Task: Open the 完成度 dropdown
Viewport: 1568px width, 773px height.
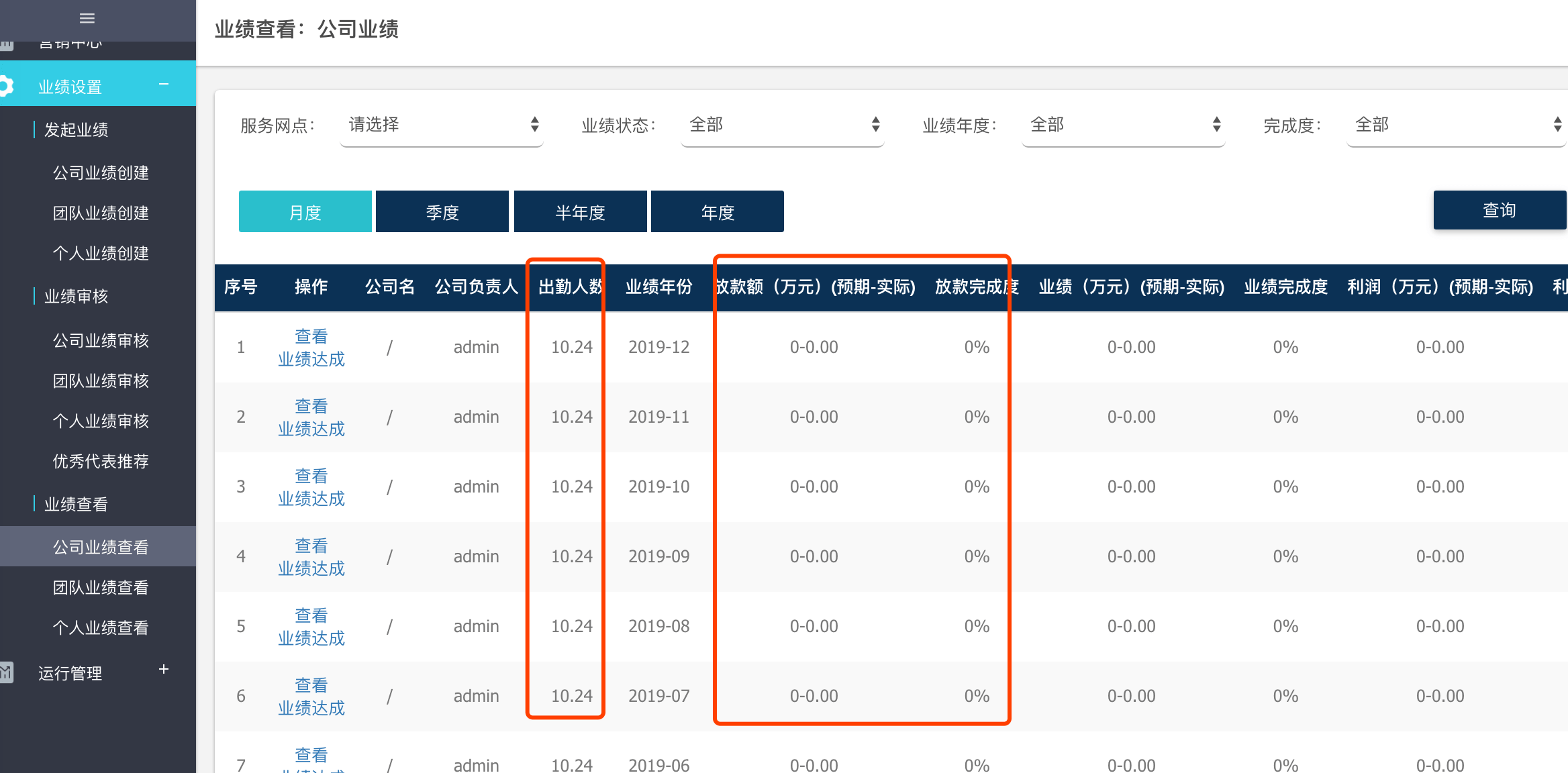Action: (x=1455, y=124)
